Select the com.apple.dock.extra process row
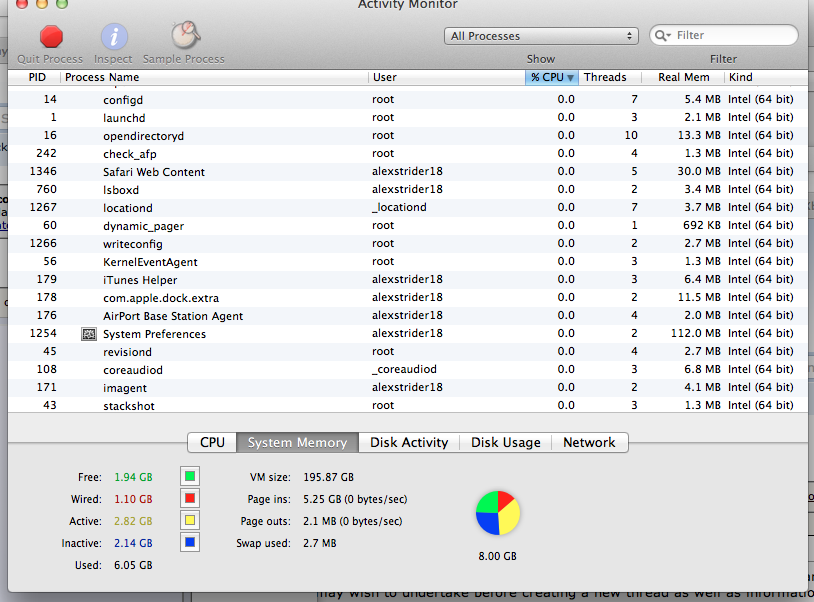 coord(408,297)
